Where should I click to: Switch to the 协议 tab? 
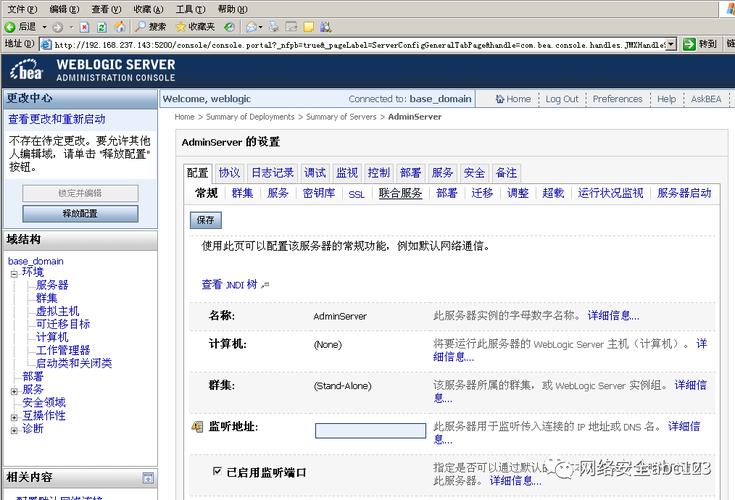click(x=229, y=173)
